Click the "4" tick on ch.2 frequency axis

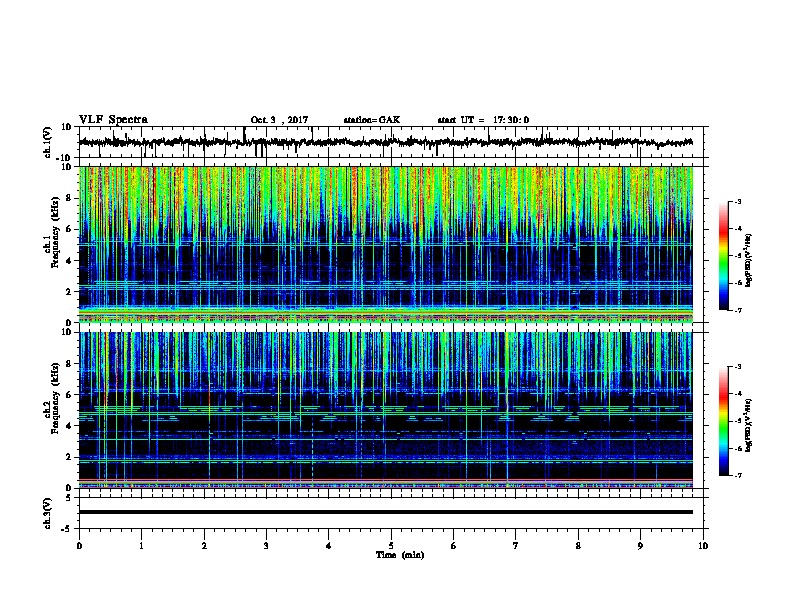pyautogui.click(x=69, y=426)
